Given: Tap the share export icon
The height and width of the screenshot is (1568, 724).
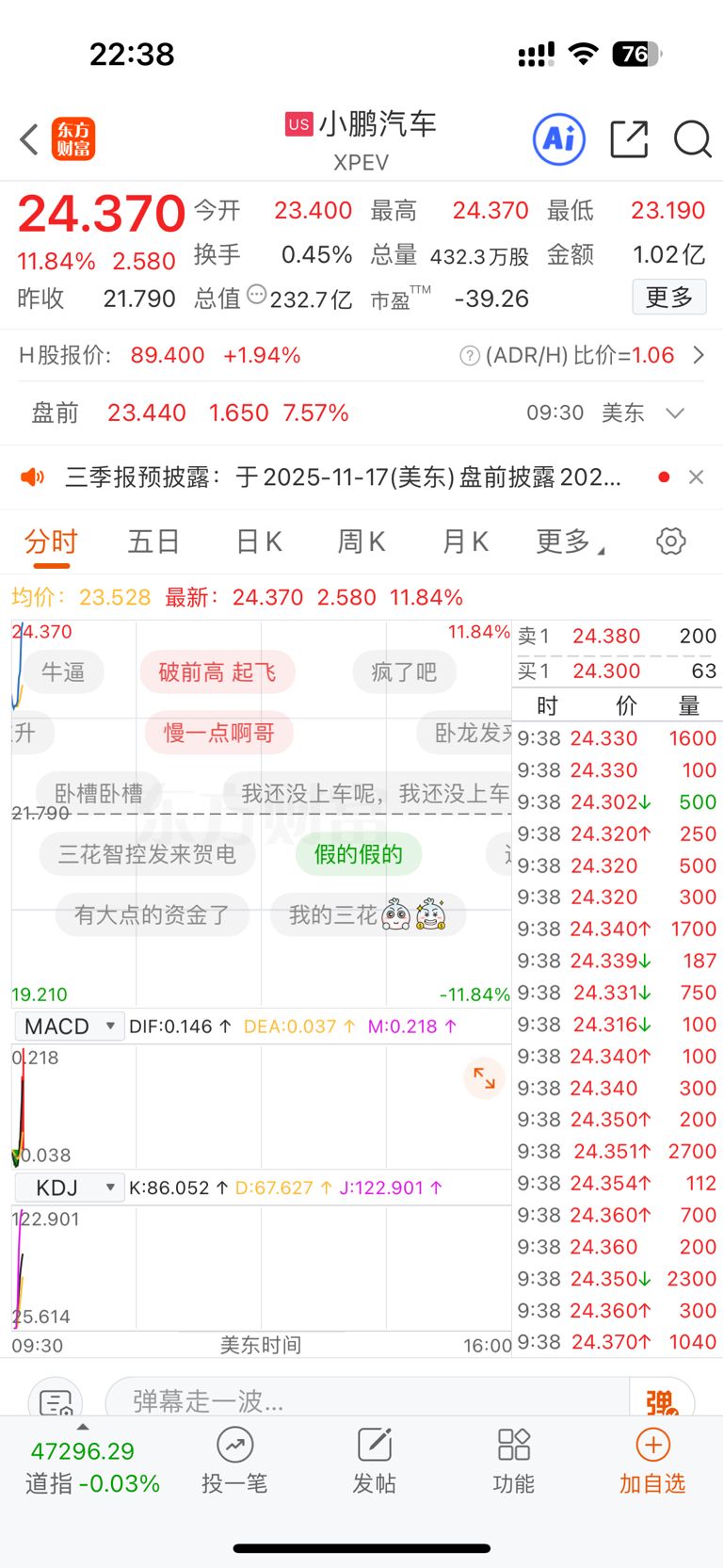Looking at the screenshot, I should [x=629, y=139].
